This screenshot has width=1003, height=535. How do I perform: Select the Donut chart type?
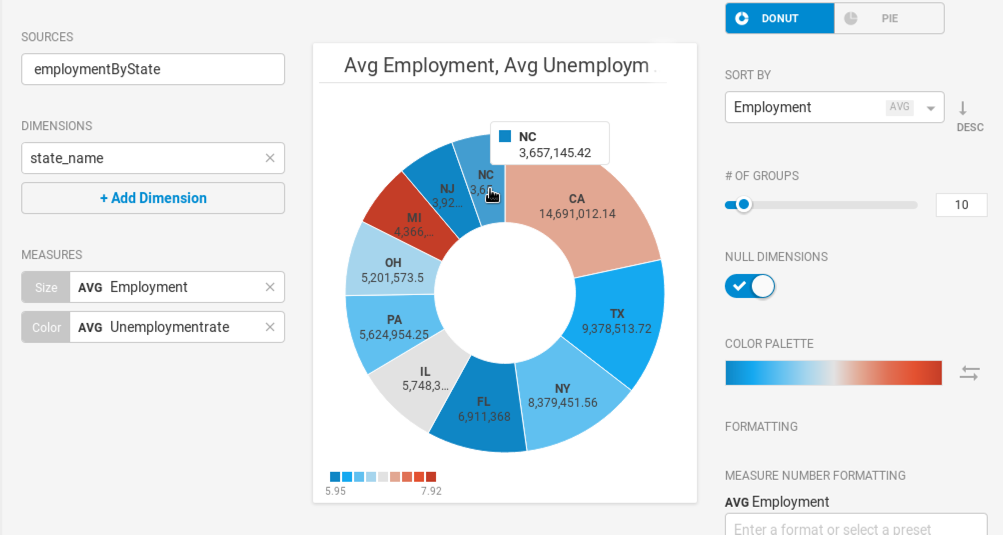780,19
